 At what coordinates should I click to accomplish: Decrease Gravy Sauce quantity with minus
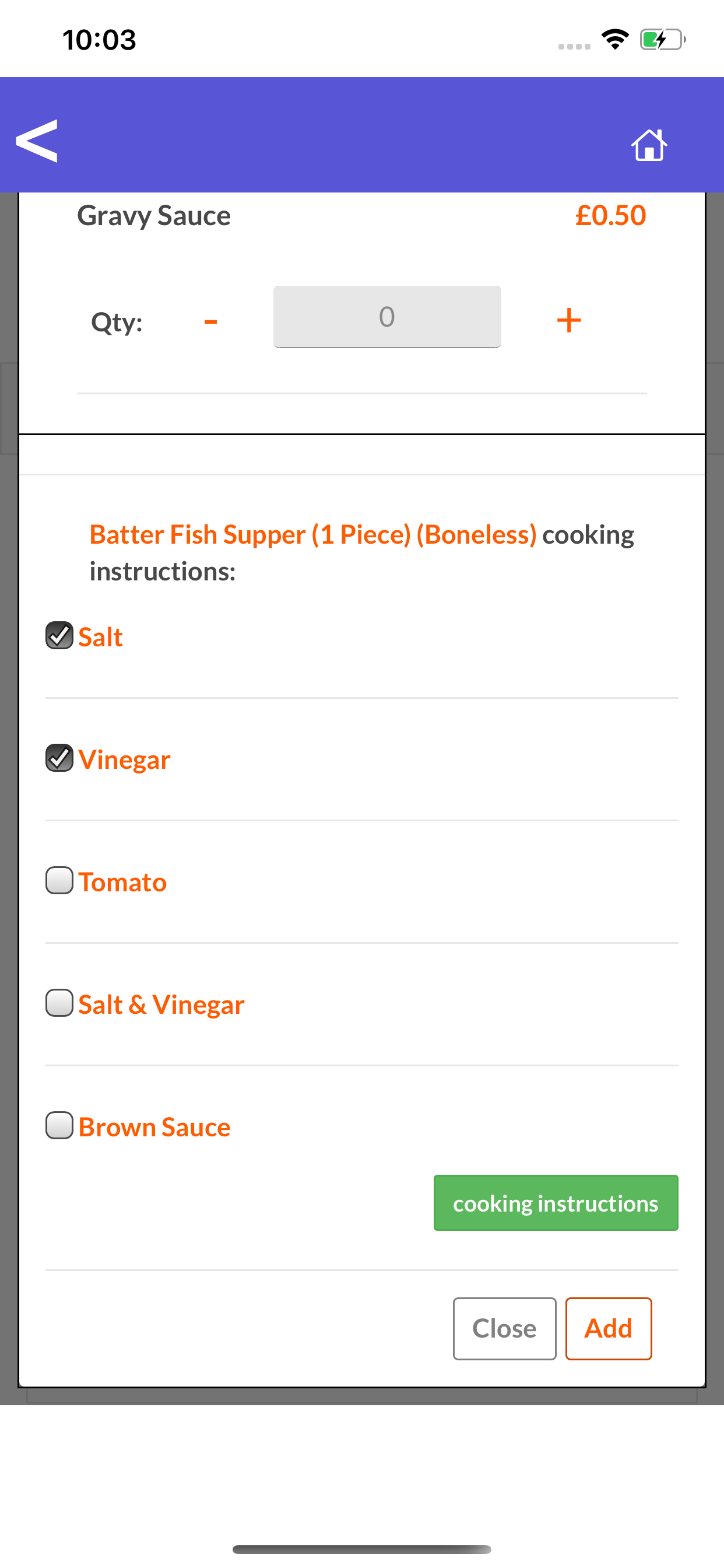(210, 320)
